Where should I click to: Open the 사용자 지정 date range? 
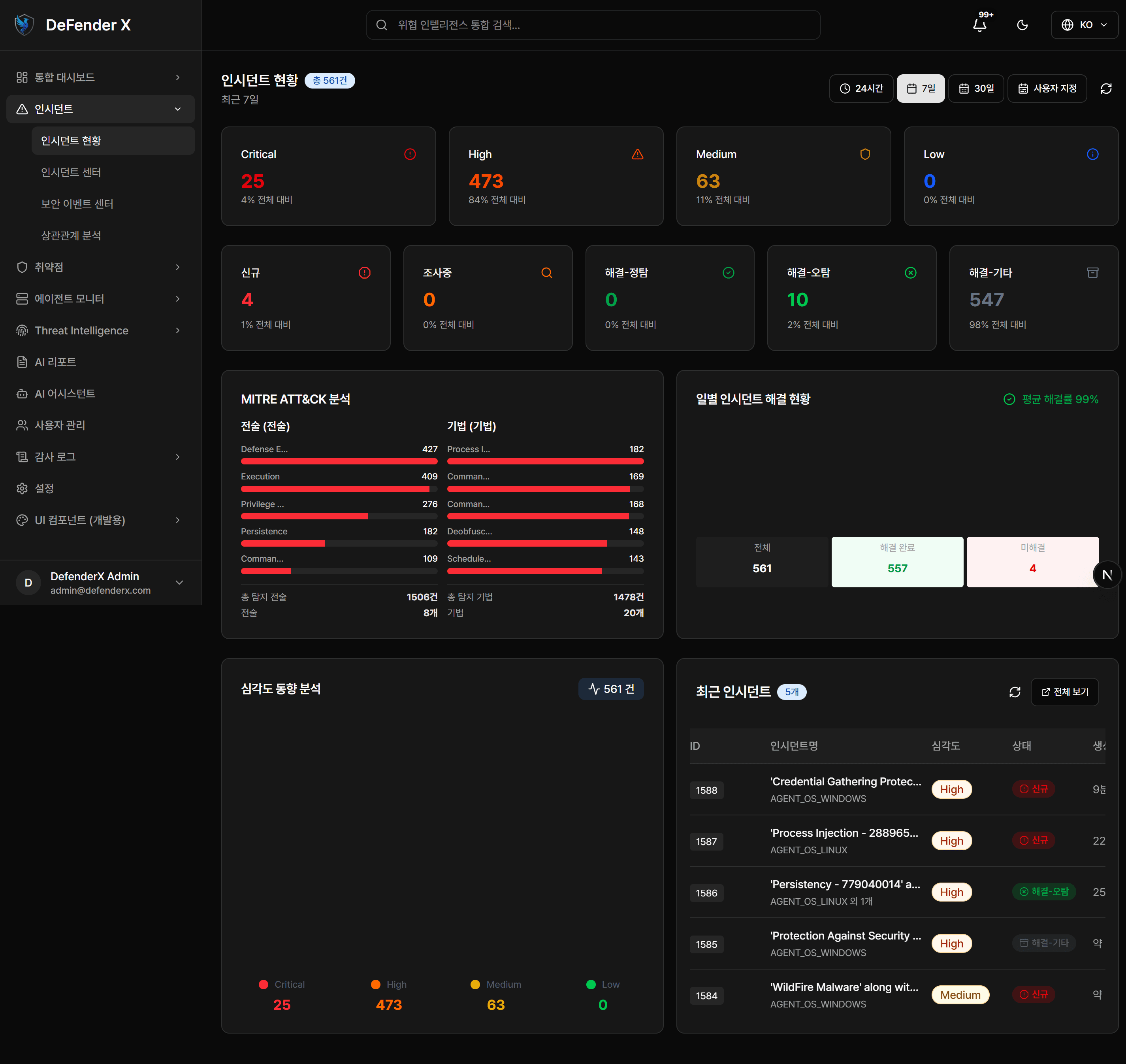tap(1047, 89)
